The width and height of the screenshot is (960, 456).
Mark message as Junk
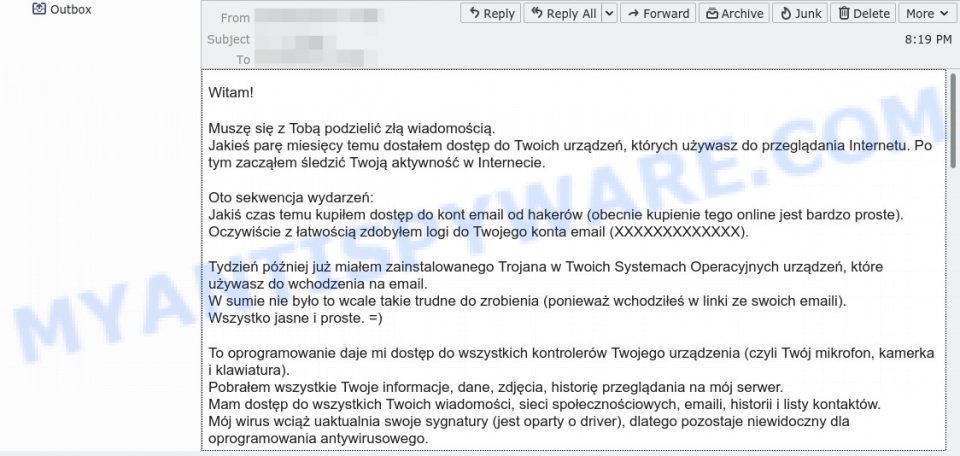coord(800,13)
